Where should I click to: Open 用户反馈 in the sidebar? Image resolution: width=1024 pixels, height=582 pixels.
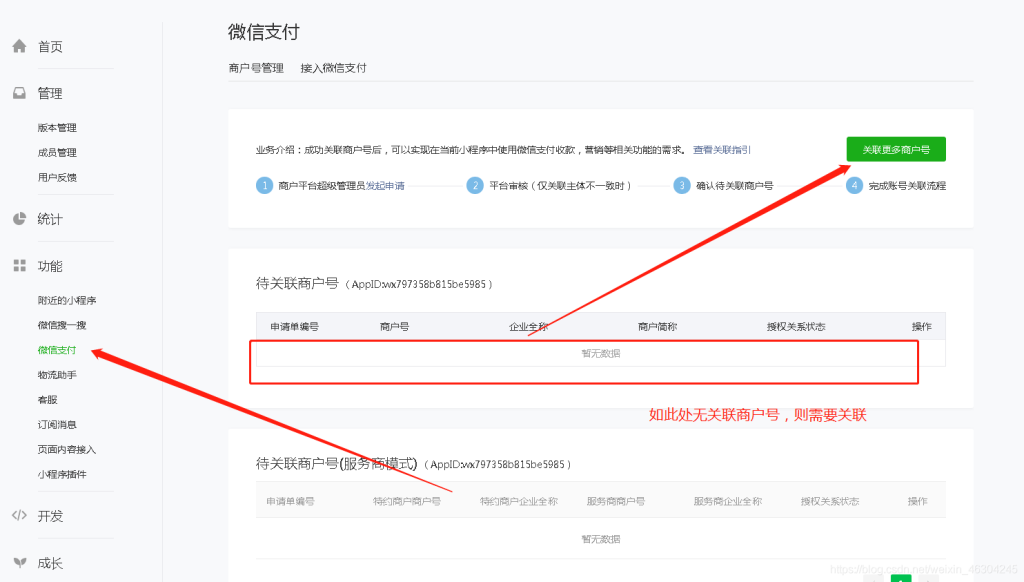57,178
